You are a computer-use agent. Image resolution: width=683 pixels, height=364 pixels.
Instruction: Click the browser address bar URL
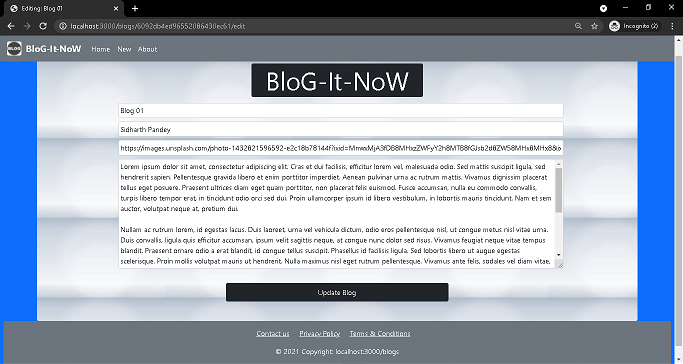158,26
